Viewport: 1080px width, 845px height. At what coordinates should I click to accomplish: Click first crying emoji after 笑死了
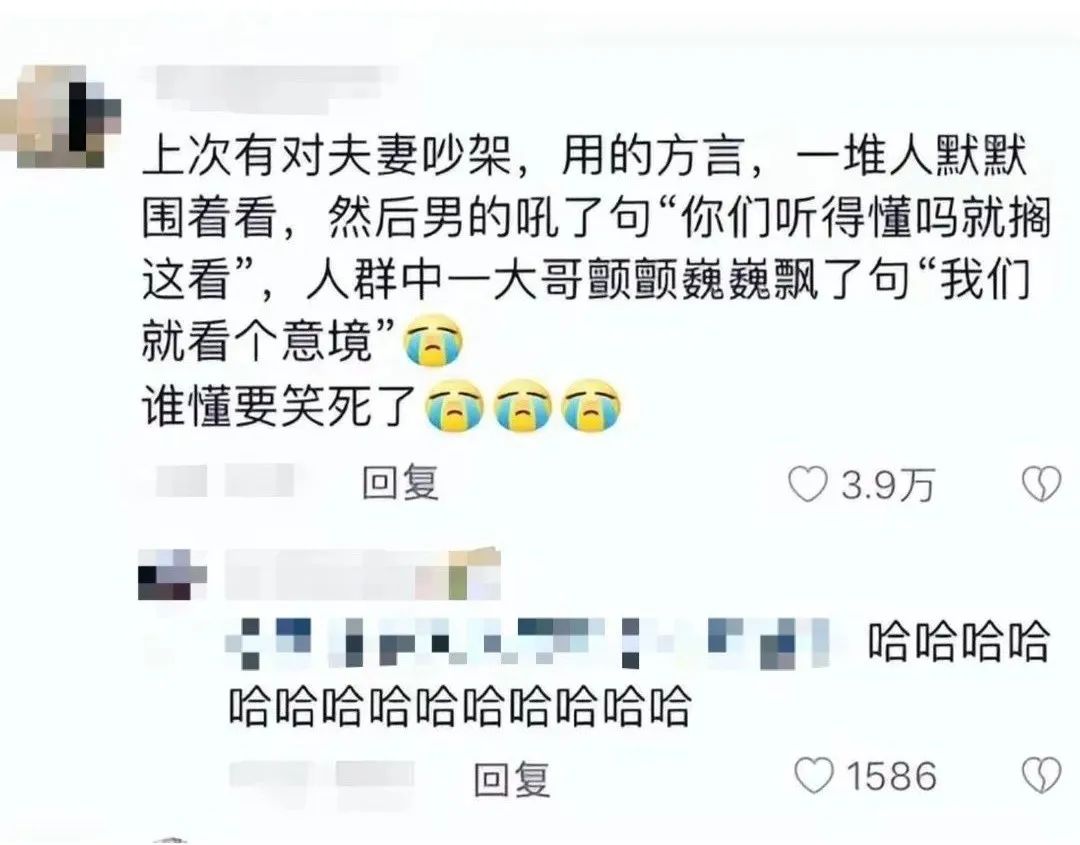pos(454,405)
